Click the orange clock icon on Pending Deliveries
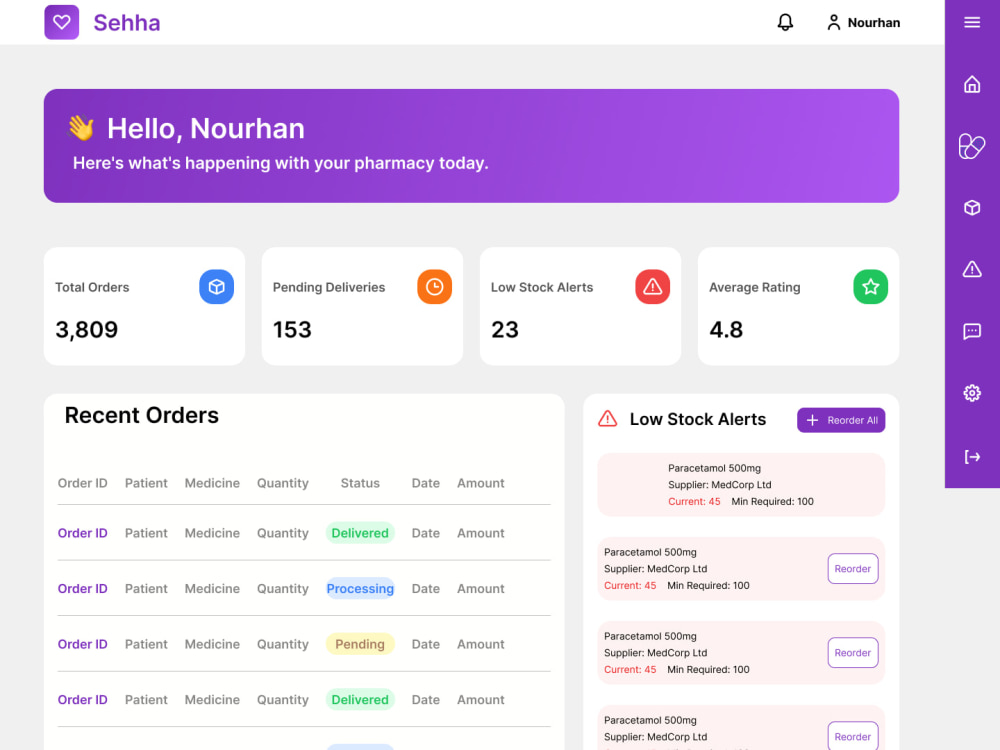The width and height of the screenshot is (1000, 750). 434,286
